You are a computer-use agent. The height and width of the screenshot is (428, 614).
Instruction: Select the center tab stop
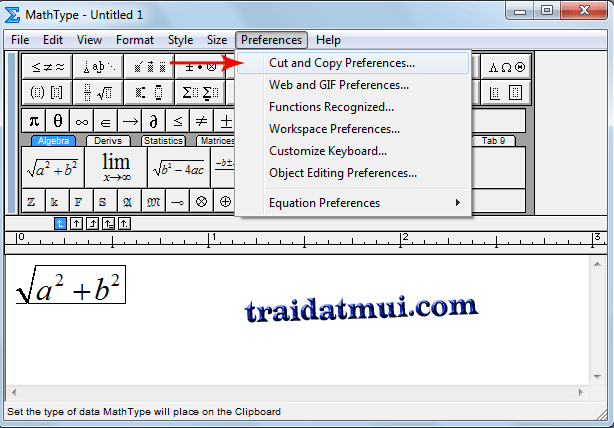pos(76,224)
